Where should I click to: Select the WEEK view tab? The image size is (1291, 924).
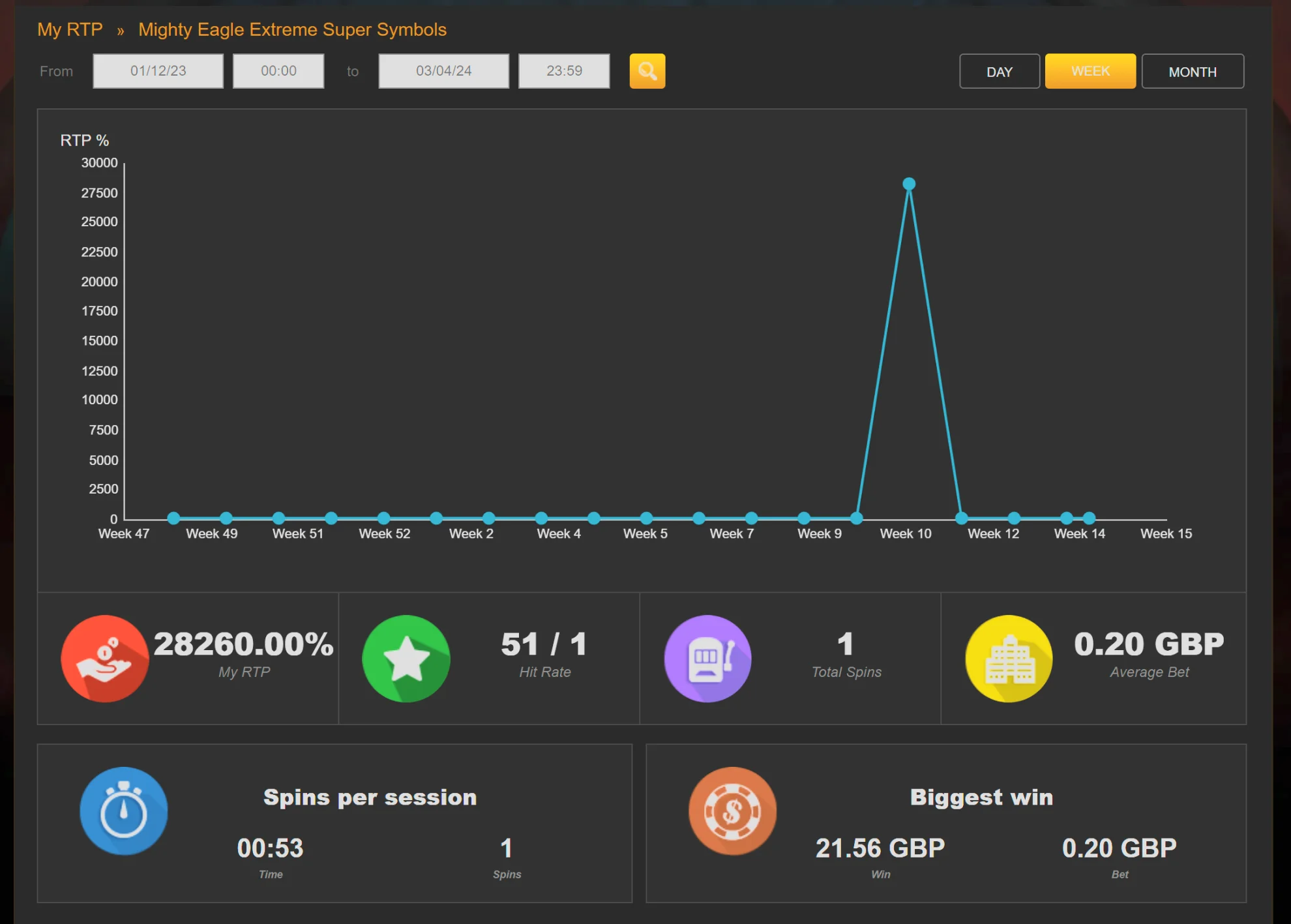pyautogui.click(x=1090, y=71)
